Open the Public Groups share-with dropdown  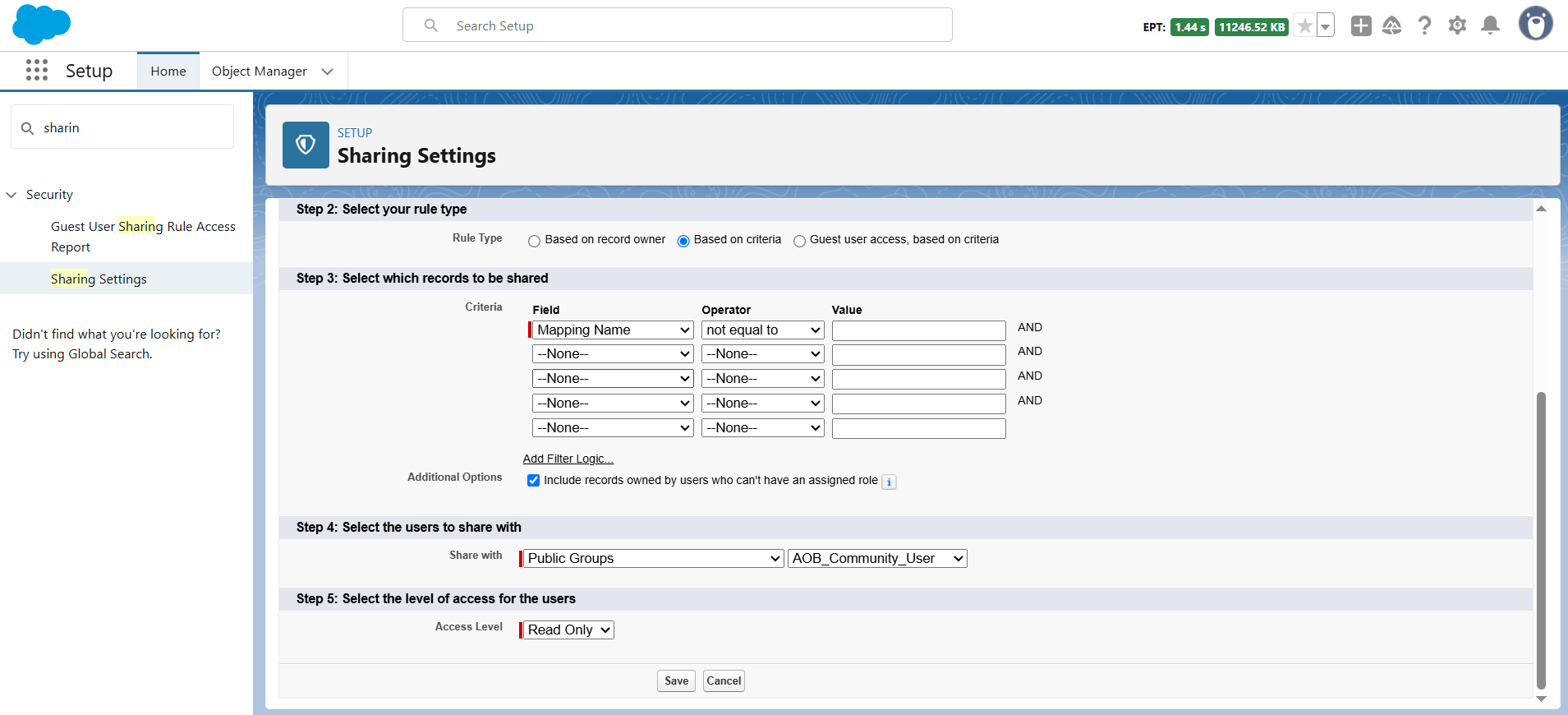(653, 559)
